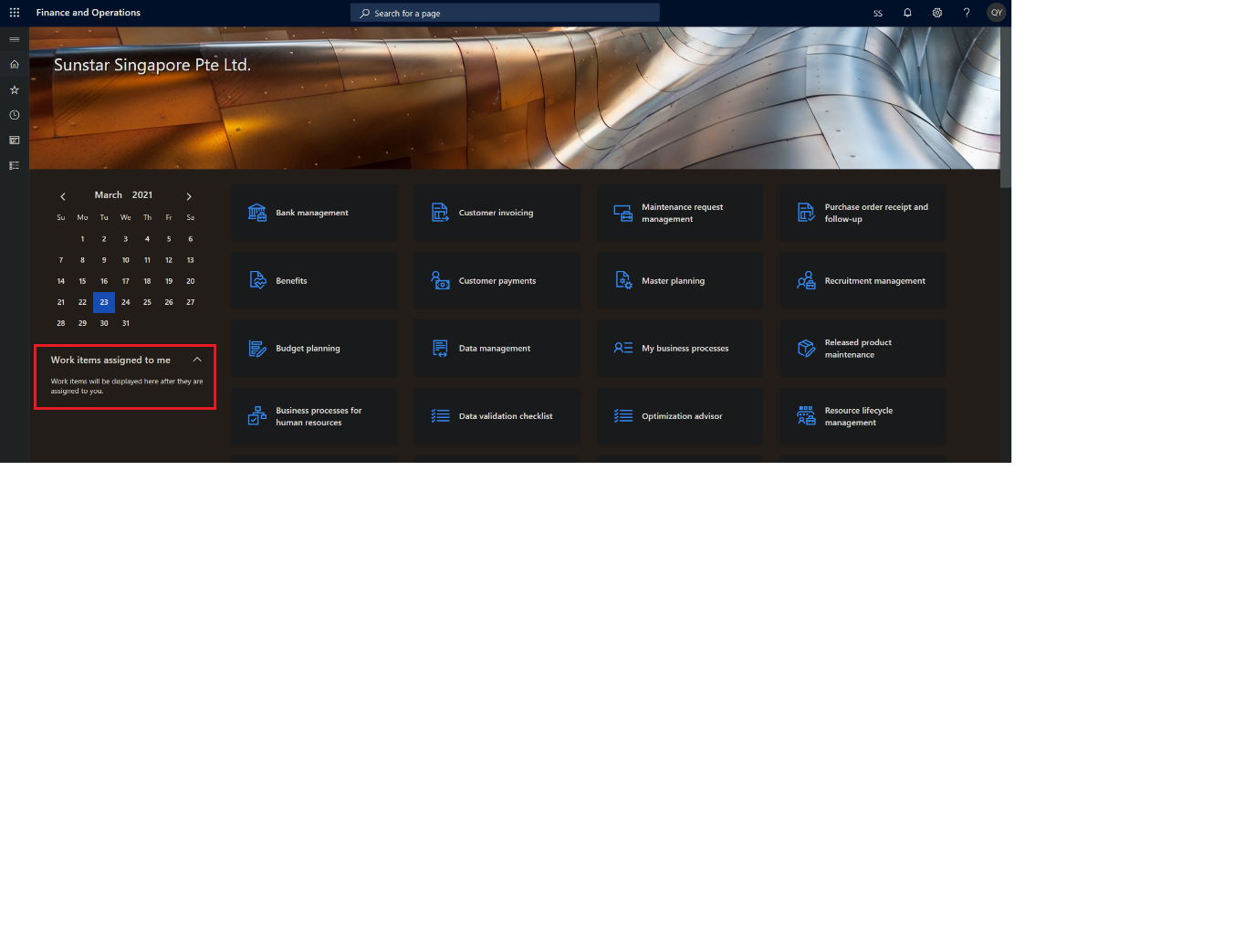Click the SS company selector
Image resolution: width=1255 pixels, height=952 pixels.
coord(878,14)
